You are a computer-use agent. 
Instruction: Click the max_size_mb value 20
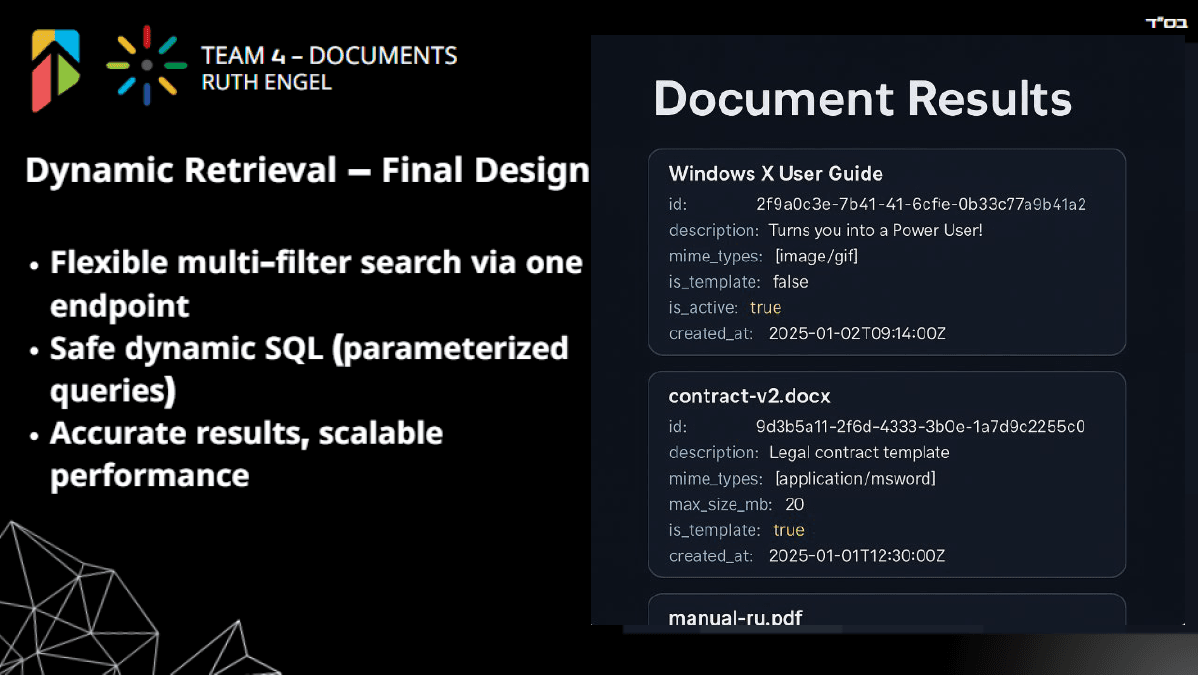(794, 504)
